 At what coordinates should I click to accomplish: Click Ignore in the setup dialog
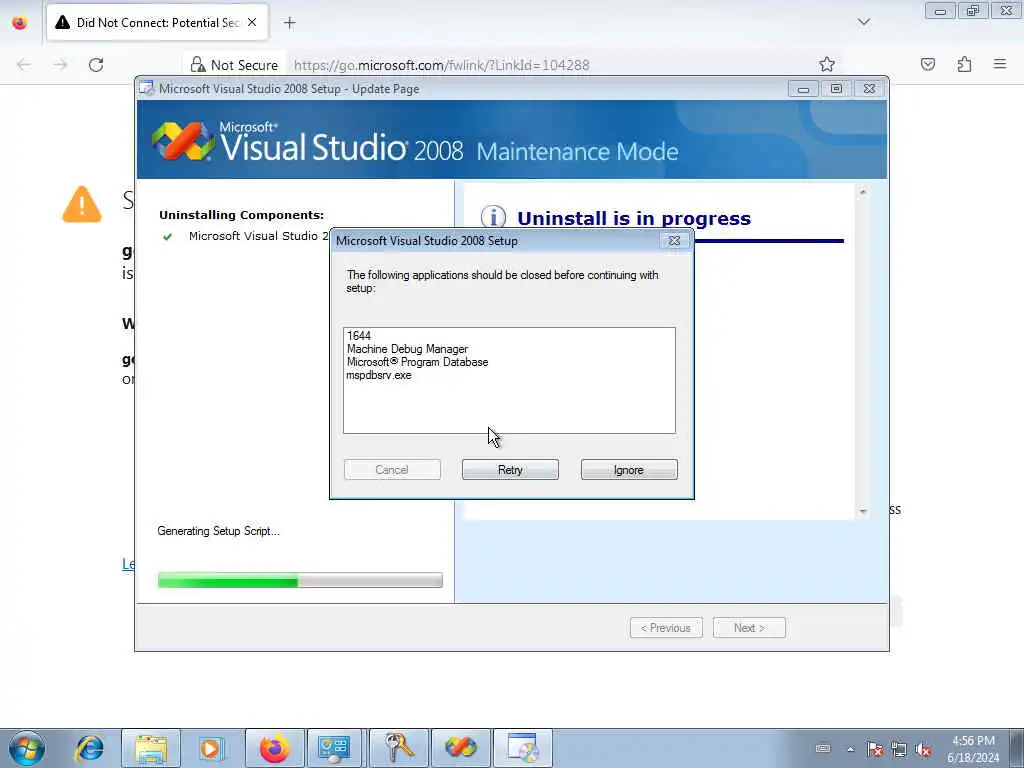click(629, 470)
